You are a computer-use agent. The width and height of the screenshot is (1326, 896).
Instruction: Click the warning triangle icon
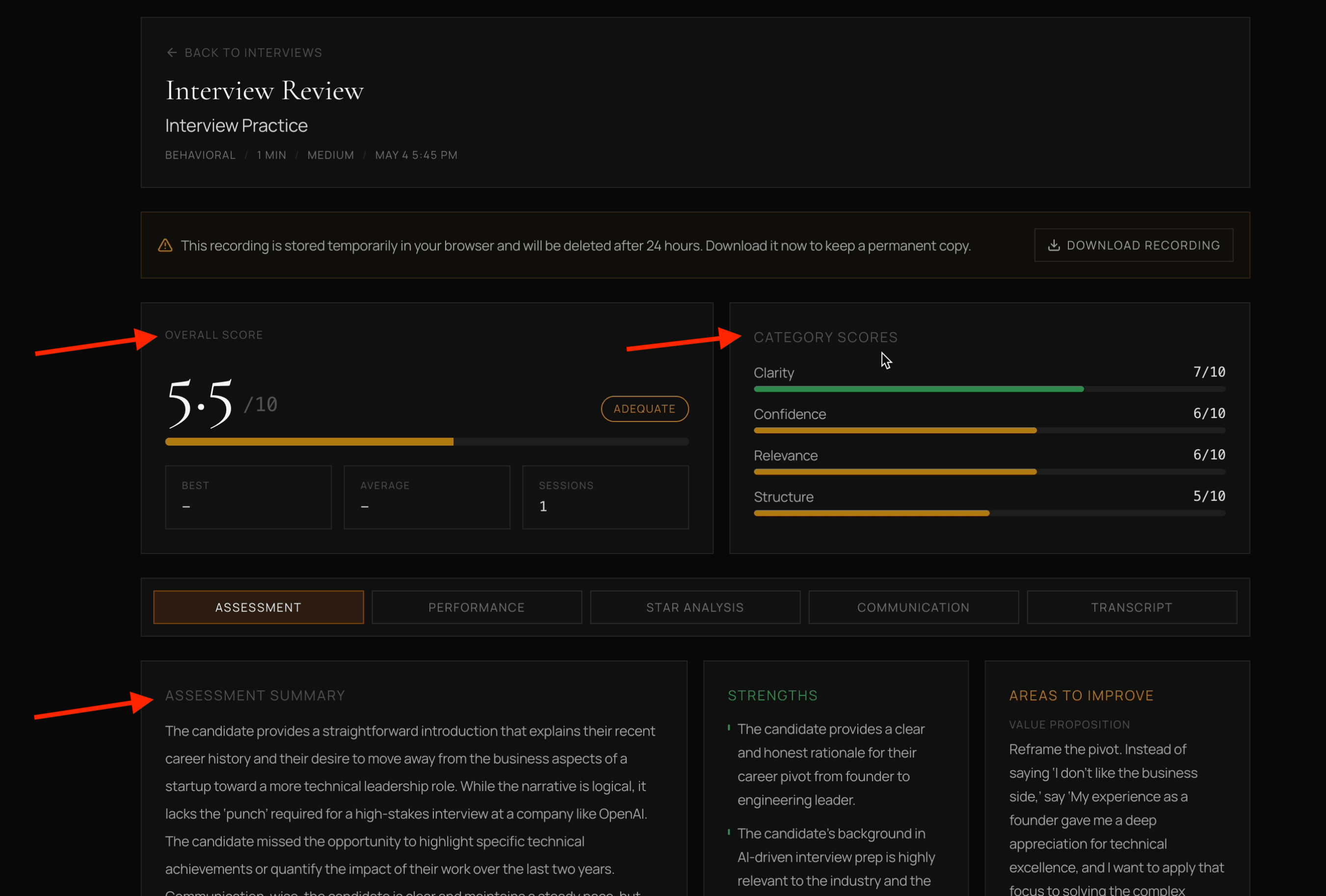pyautogui.click(x=165, y=245)
